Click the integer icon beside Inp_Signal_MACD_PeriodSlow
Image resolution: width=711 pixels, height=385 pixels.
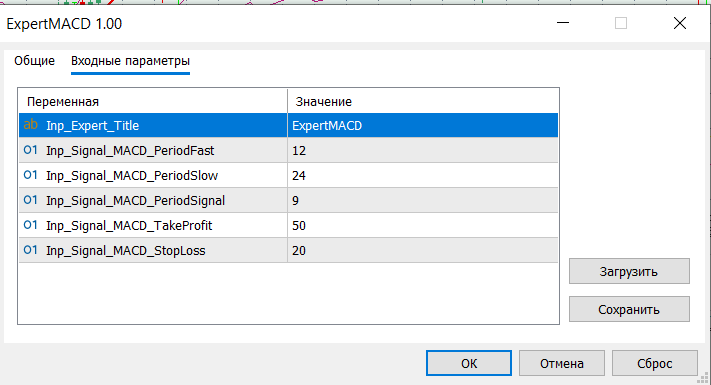pos(30,175)
